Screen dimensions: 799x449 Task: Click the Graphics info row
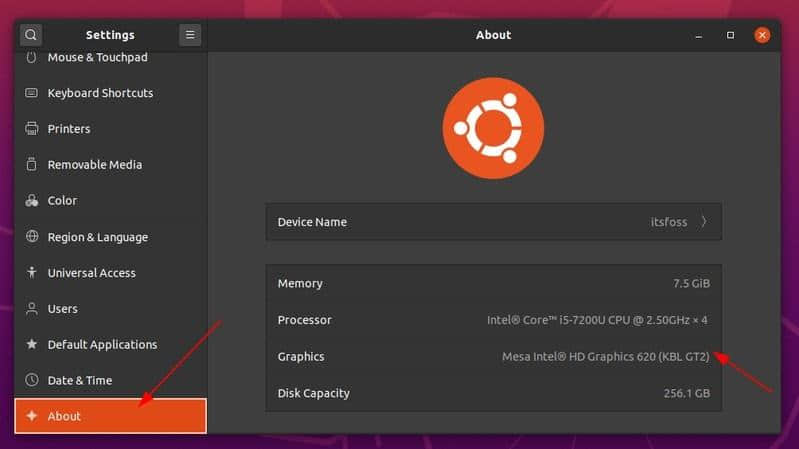[493, 357]
